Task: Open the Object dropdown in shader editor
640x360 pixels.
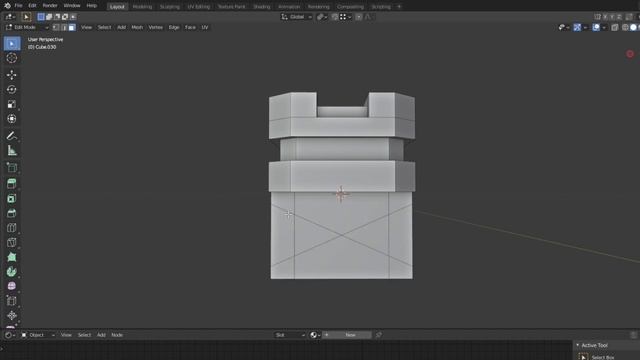Action: point(38,335)
